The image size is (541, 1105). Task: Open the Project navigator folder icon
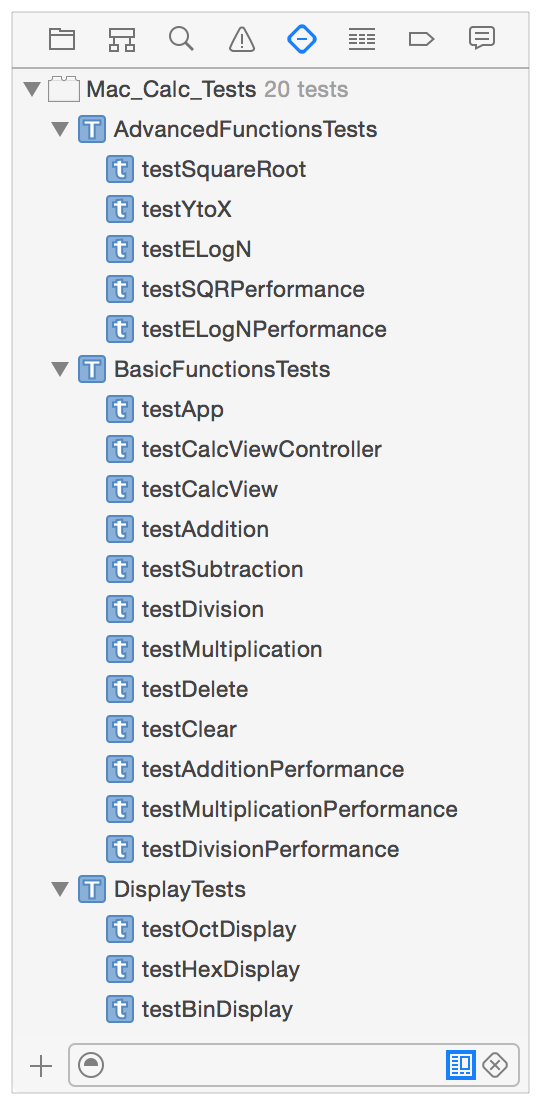click(x=62, y=39)
